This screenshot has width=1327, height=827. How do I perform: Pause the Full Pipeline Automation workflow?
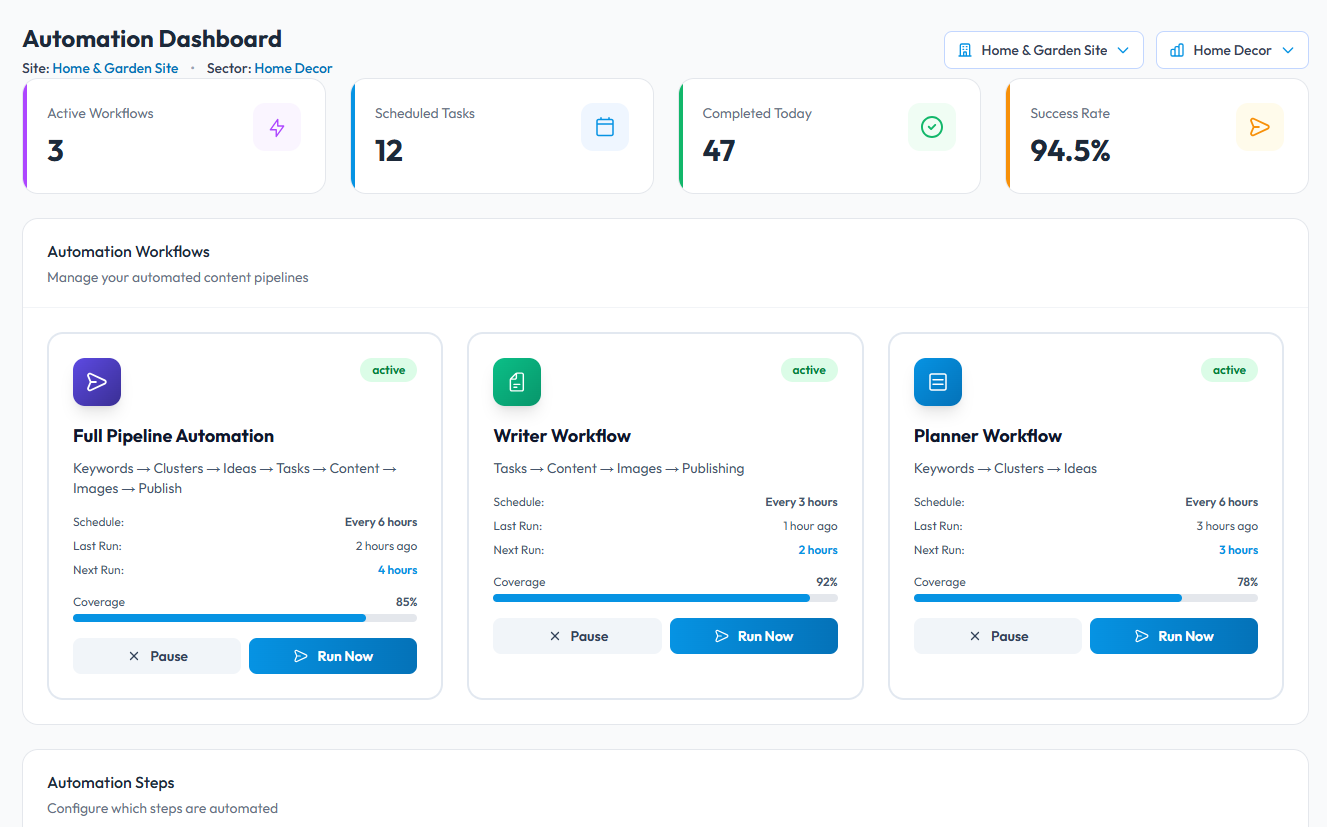(157, 656)
